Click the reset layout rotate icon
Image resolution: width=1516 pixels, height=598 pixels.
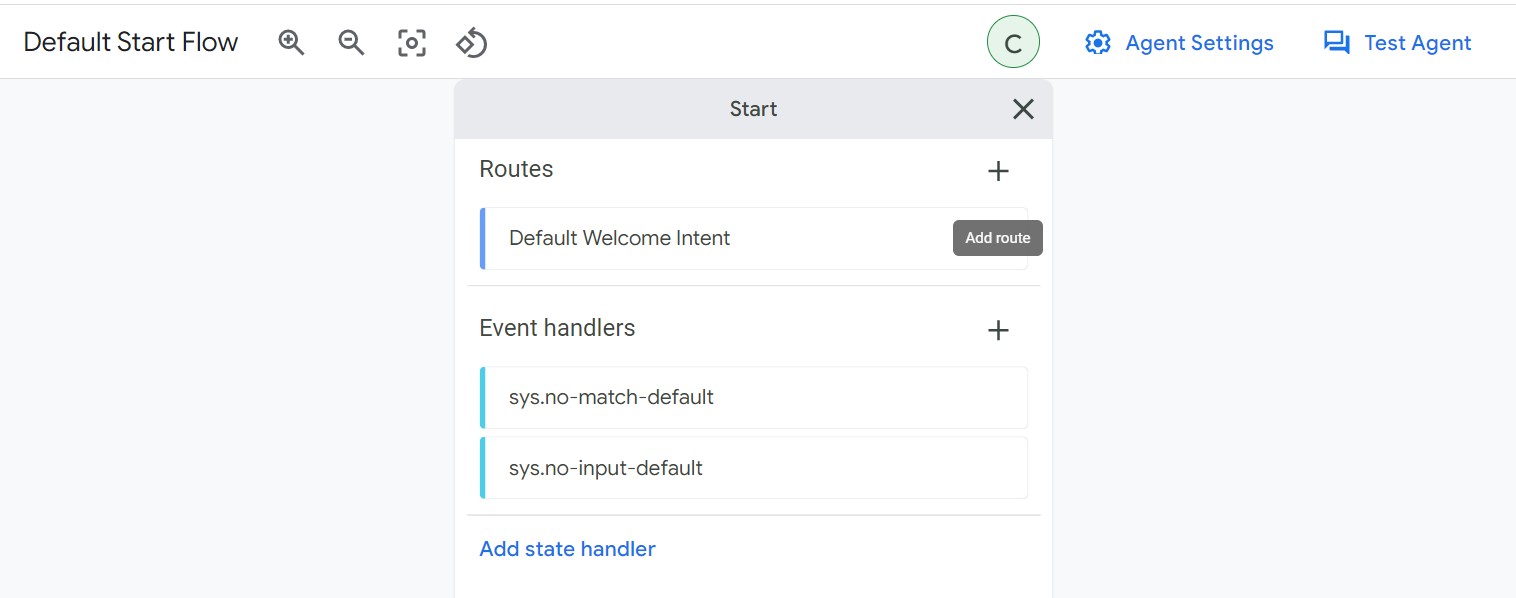(x=471, y=43)
